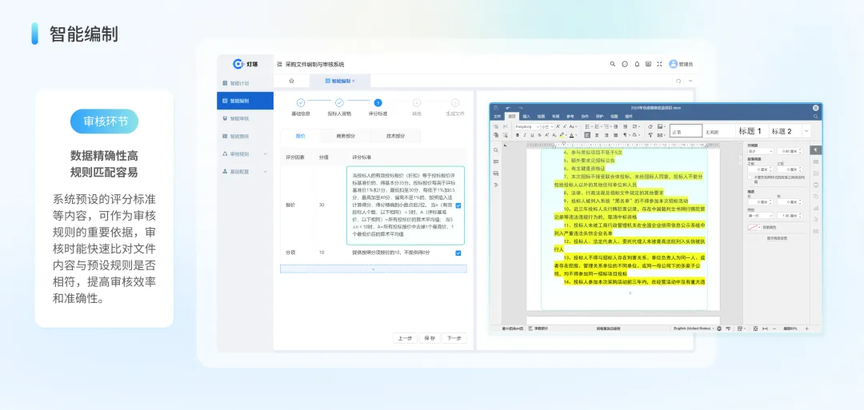
Task: Switch to the 报价 scoring tab
Action: tap(300, 136)
